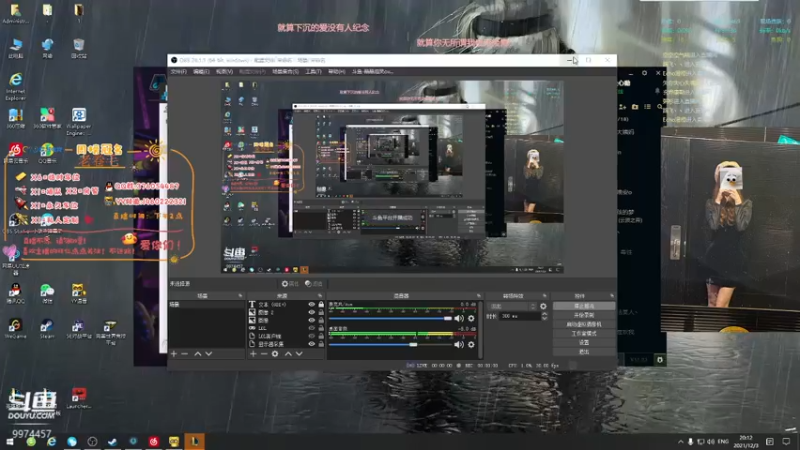The image size is (800, 450).
Task: Decrease transition duration with the stepper down arrow
Action: 544,318
